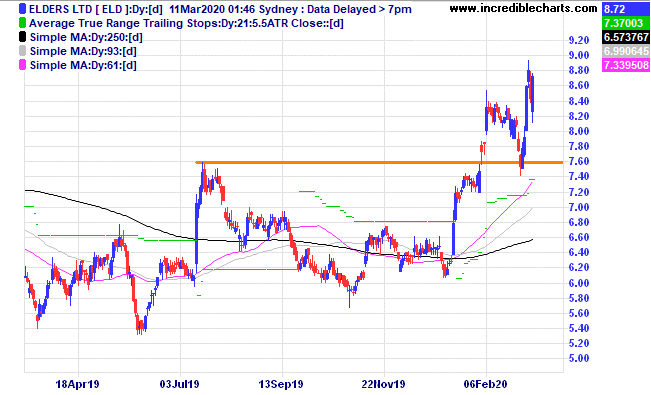Click the 6.00 price axis label
Image resolution: width=651 pixels, height=395 pixels.
coord(579,283)
